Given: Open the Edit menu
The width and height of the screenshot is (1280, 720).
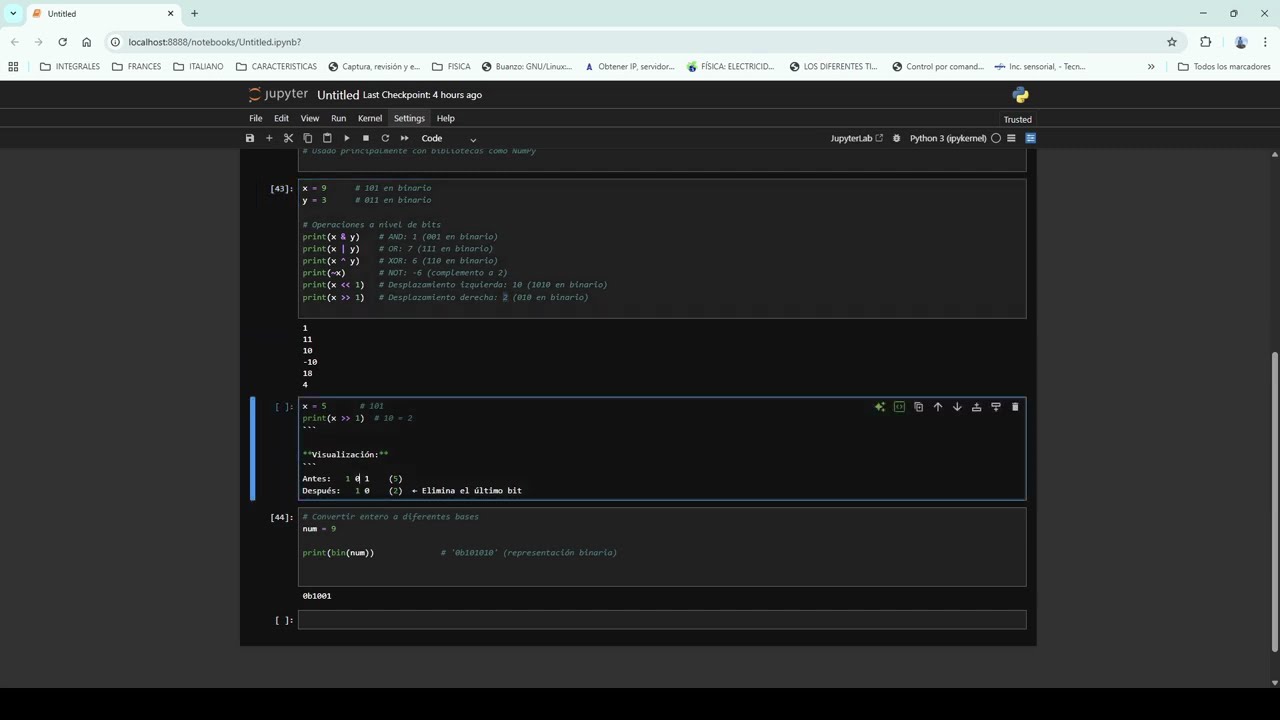Looking at the screenshot, I should (281, 118).
